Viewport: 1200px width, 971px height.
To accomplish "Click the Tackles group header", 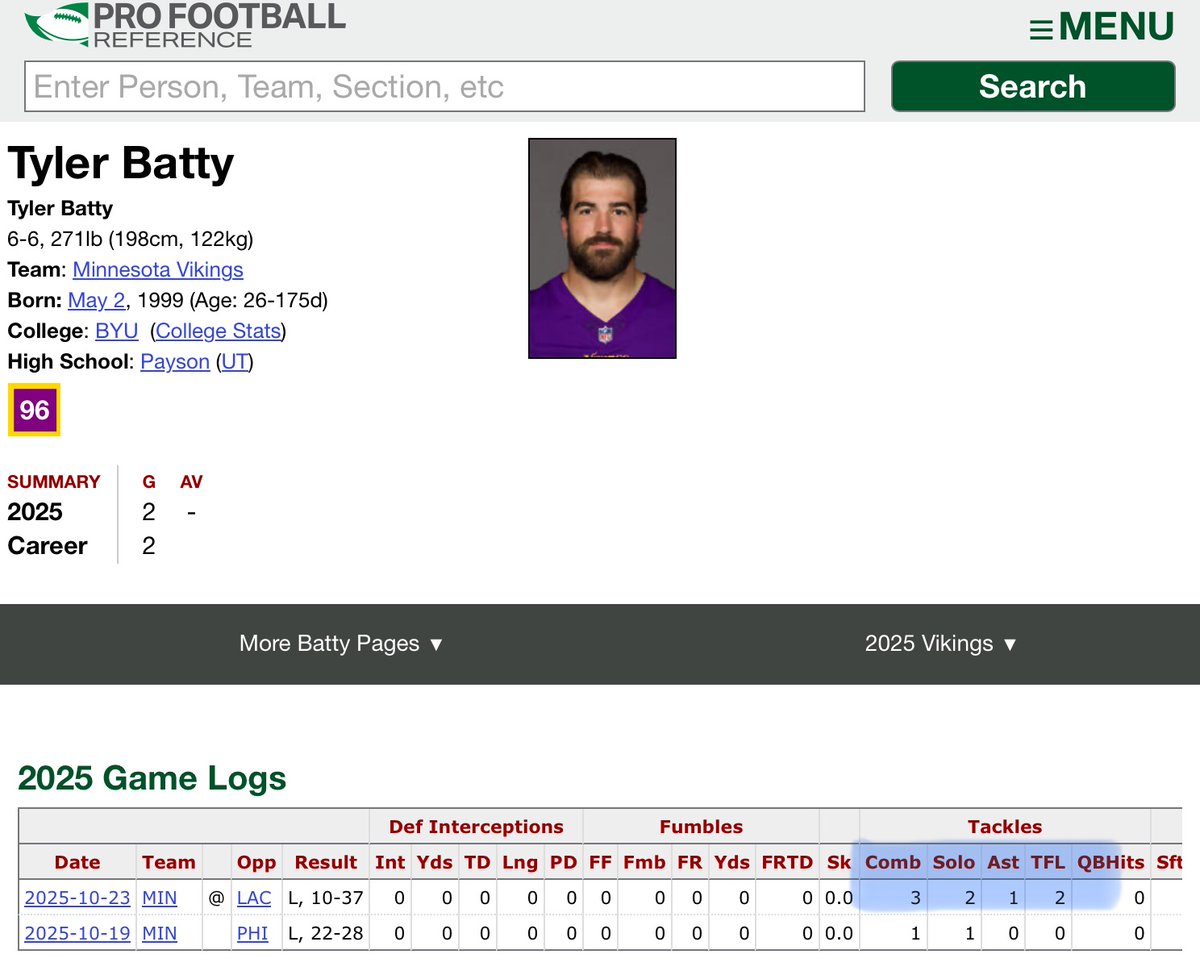I will pyautogui.click(x=1005, y=827).
